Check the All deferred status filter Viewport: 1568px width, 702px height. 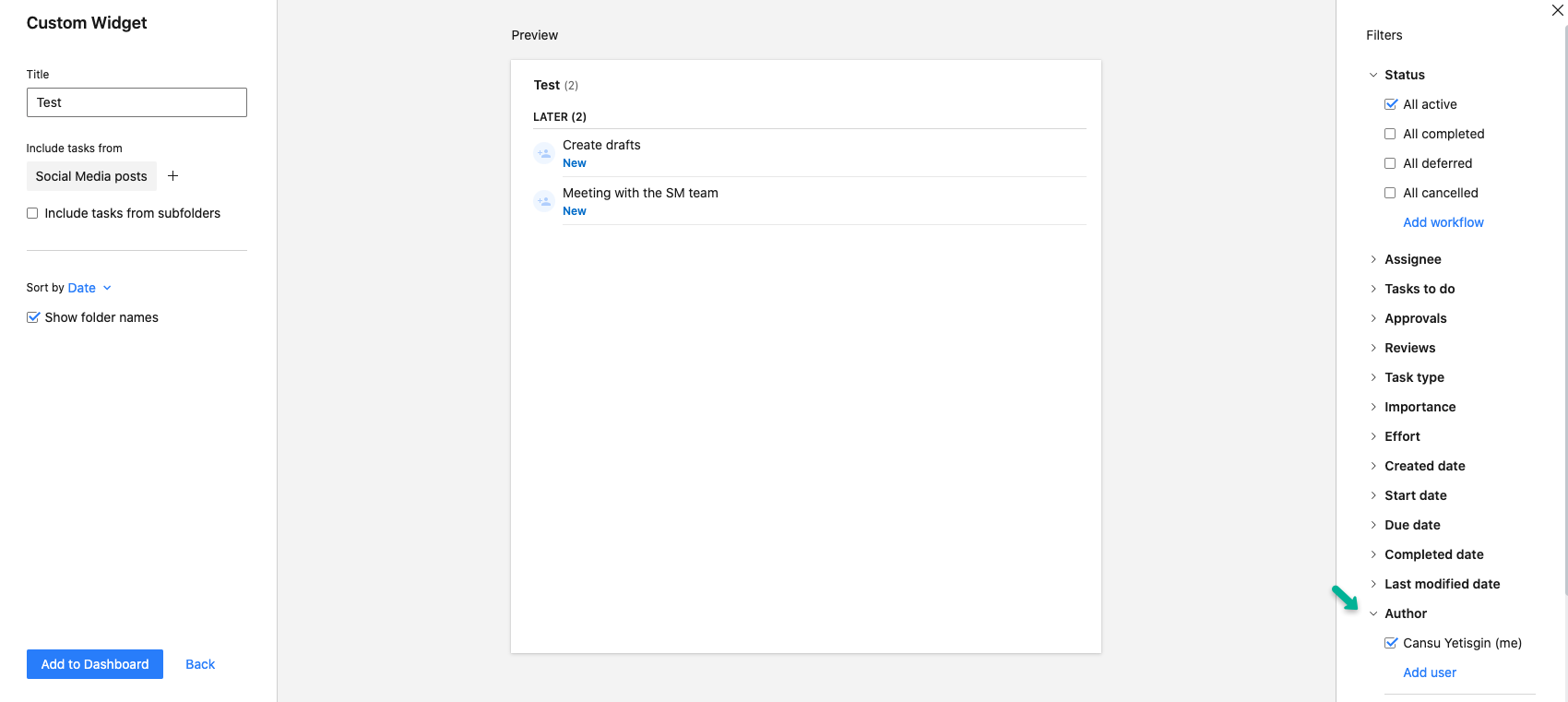pyautogui.click(x=1390, y=163)
